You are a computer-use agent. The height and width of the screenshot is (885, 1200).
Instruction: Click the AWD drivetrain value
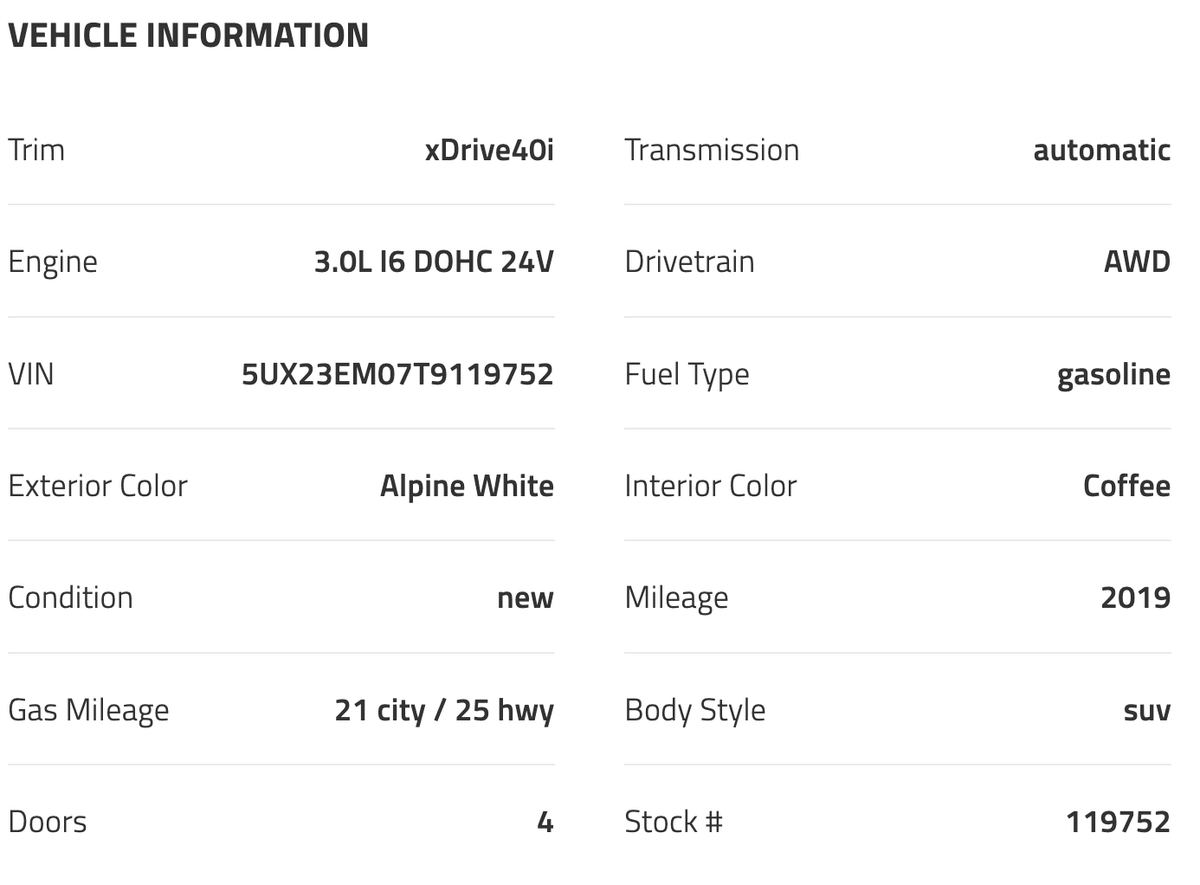pyautogui.click(x=1137, y=262)
